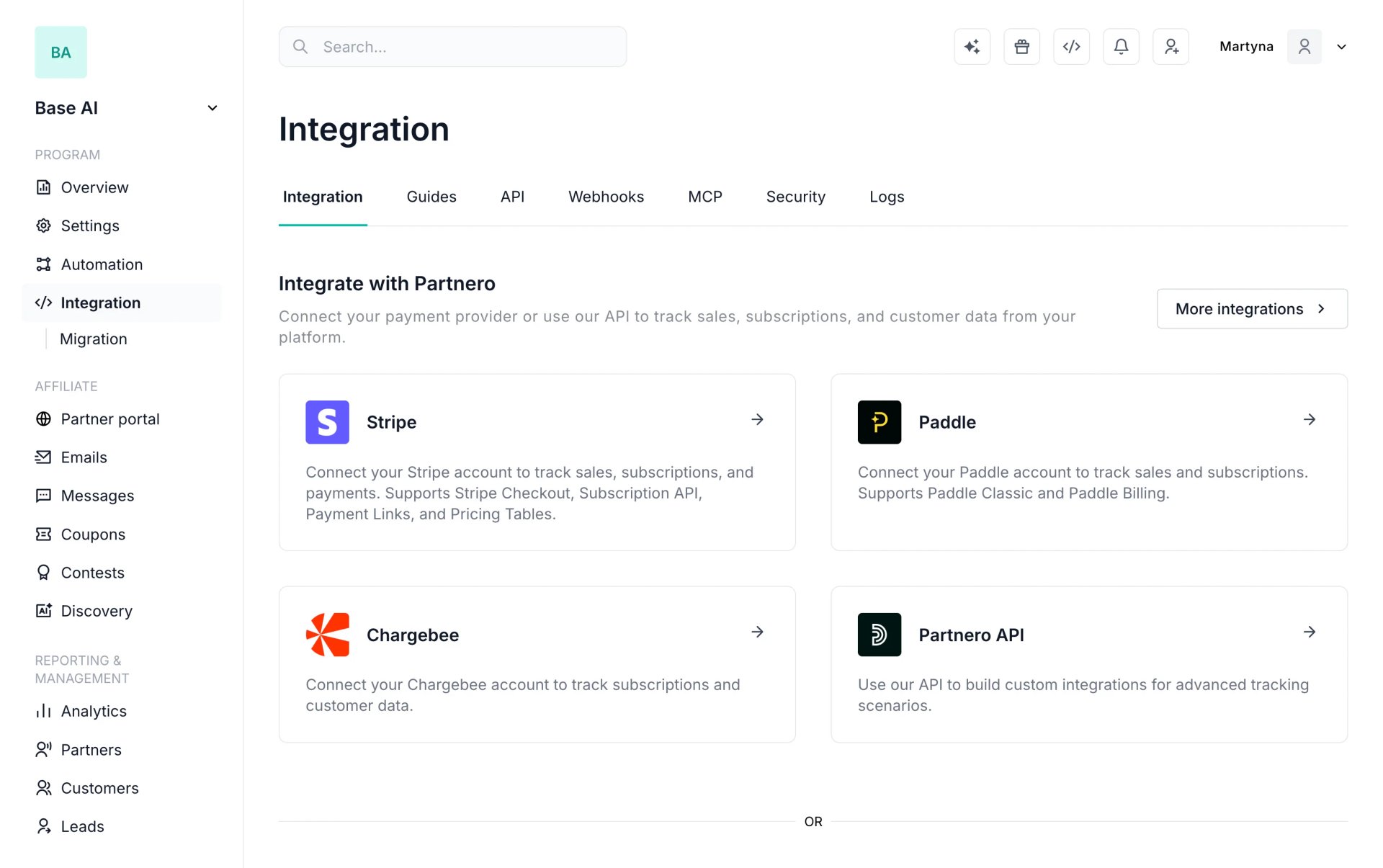Click the More integrations button
1383x868 pixels.
pos(1252,309)
